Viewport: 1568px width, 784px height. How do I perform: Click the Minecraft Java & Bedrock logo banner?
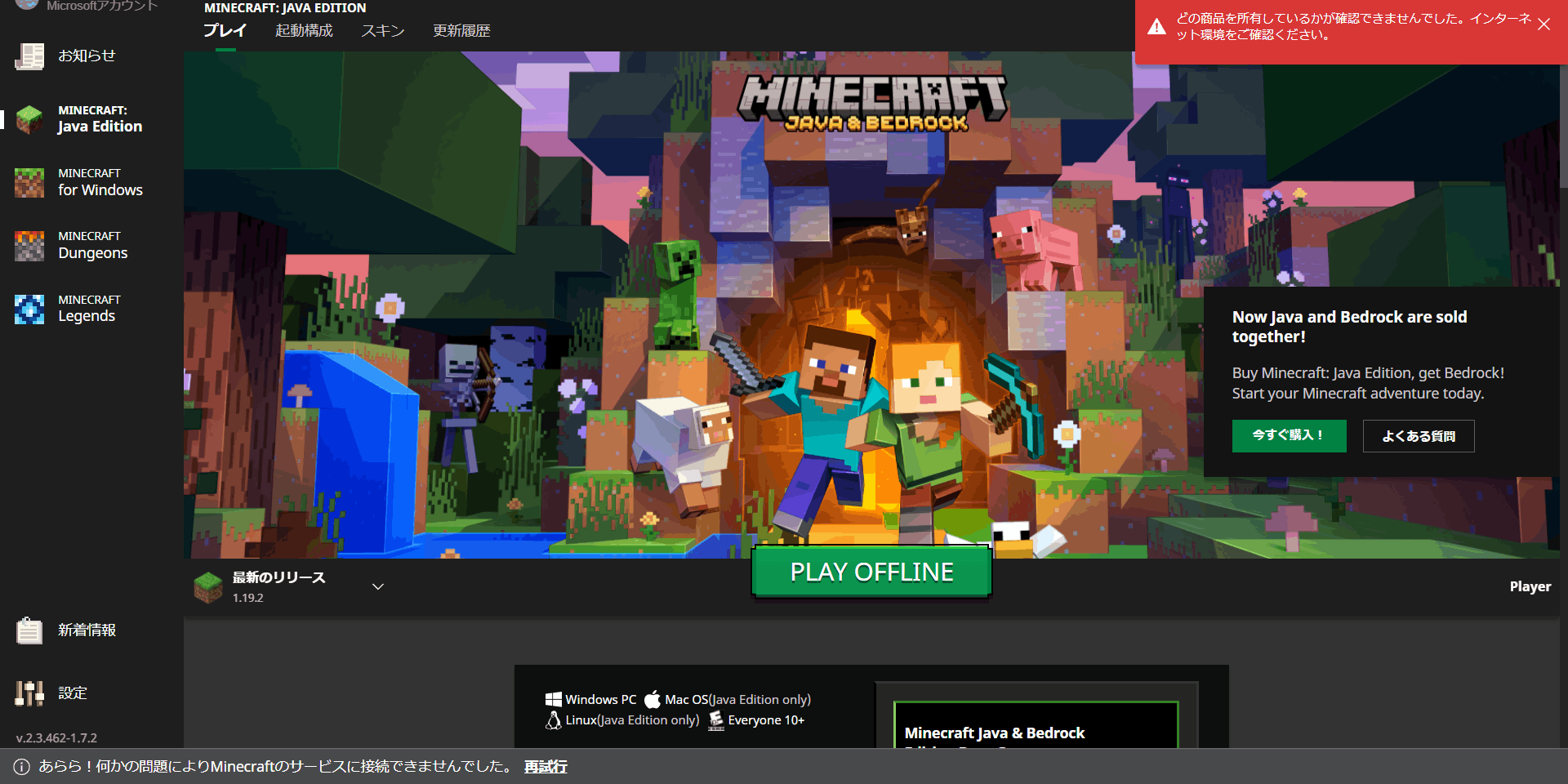(x=873, y=103)
